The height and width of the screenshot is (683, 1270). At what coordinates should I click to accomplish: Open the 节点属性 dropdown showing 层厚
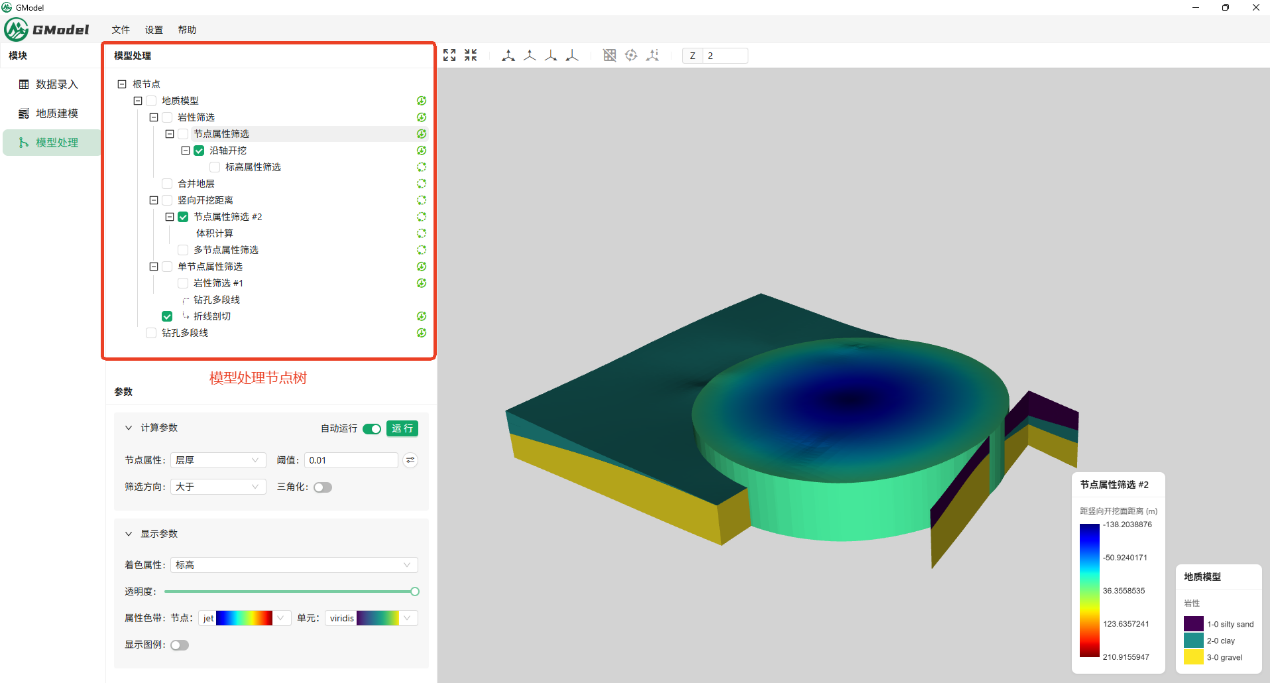click(217, 460)
